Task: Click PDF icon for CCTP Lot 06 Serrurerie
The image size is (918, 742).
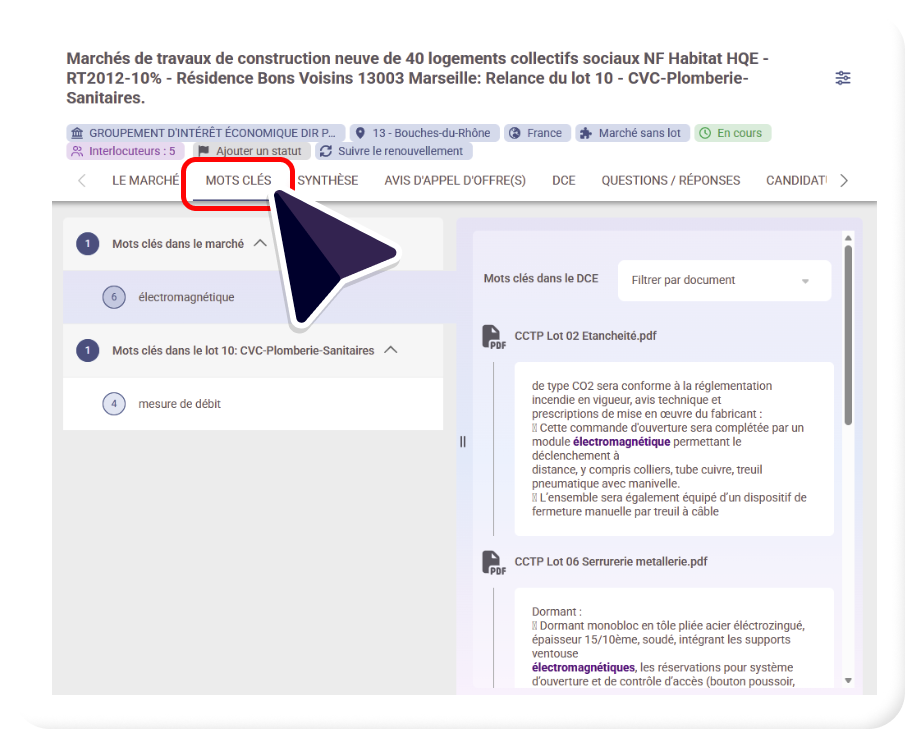Action: 494,563
